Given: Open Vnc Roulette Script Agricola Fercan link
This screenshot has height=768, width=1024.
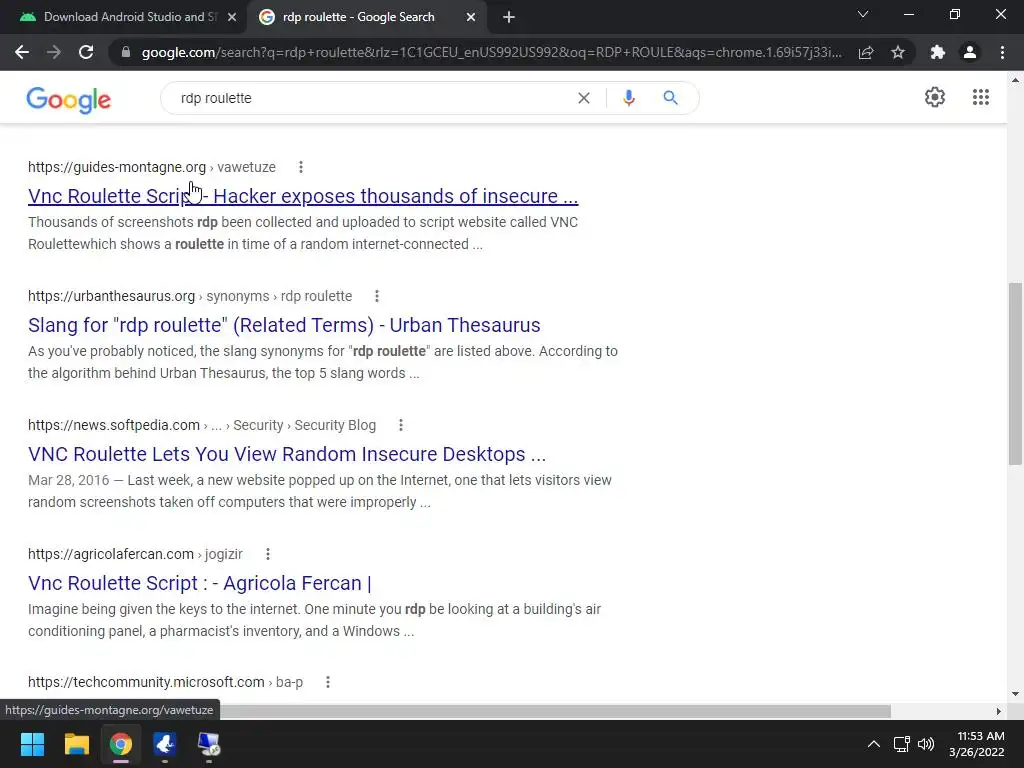Looking at the screenshot, I should coord(200,583).
